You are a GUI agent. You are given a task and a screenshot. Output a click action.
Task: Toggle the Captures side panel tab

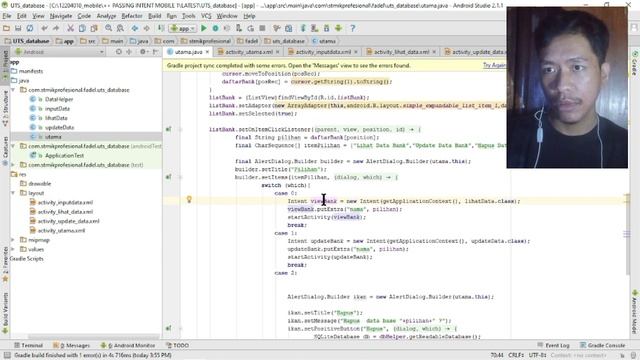pos(5,151)
